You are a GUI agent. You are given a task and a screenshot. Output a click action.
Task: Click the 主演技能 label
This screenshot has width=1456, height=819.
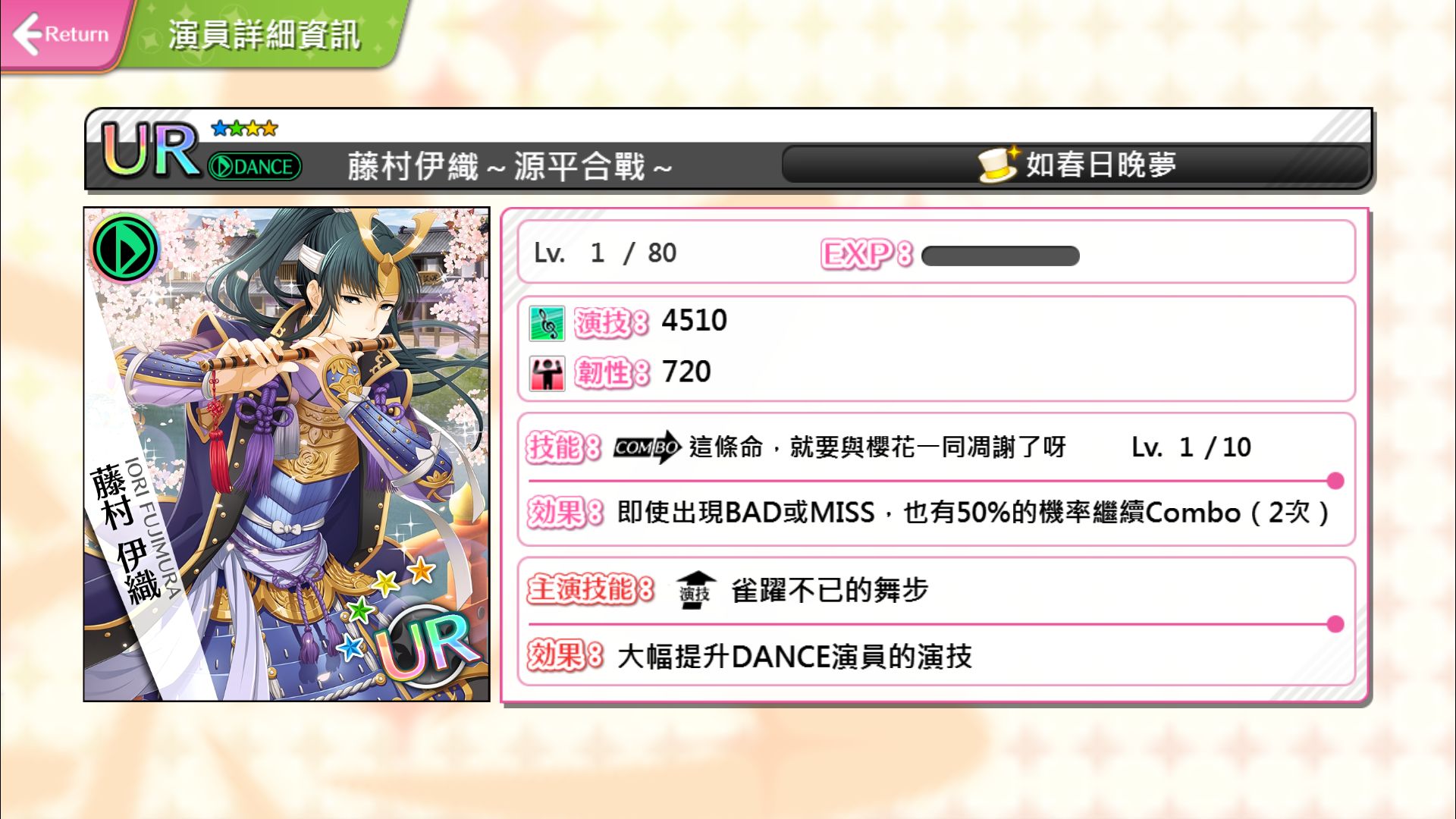(590, 589)
